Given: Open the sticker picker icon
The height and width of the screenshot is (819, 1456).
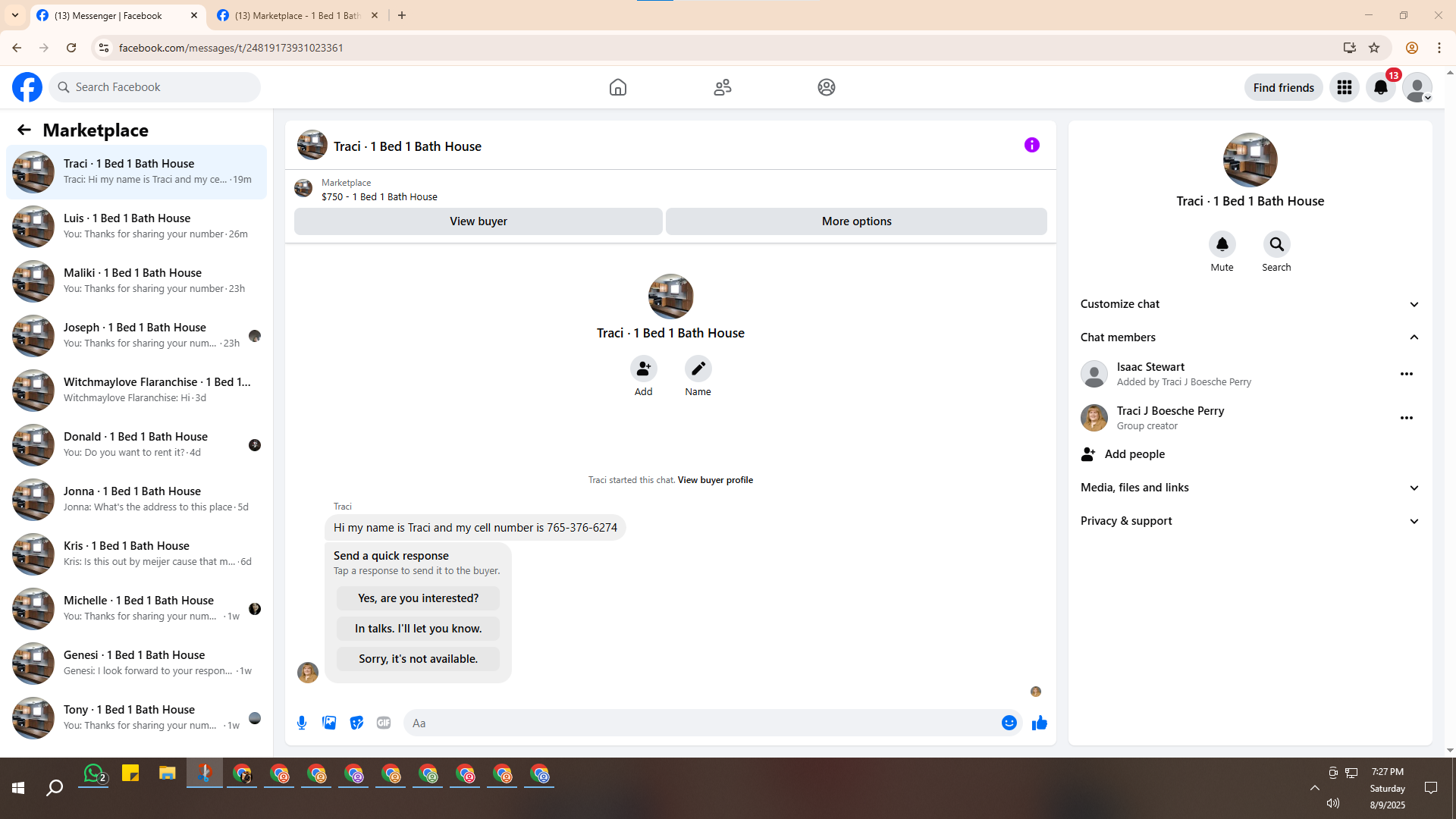Looking at the screenshot, I should [356, 723].
